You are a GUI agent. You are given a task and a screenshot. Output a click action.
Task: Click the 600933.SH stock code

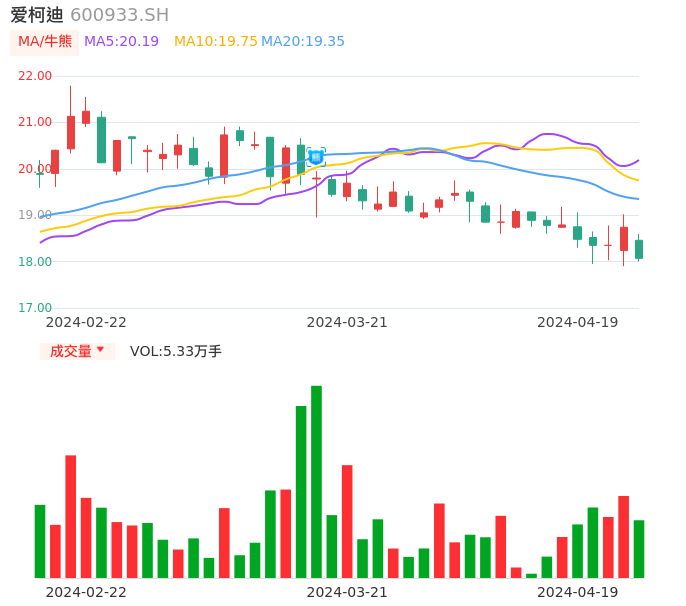(x=120, y=15)
